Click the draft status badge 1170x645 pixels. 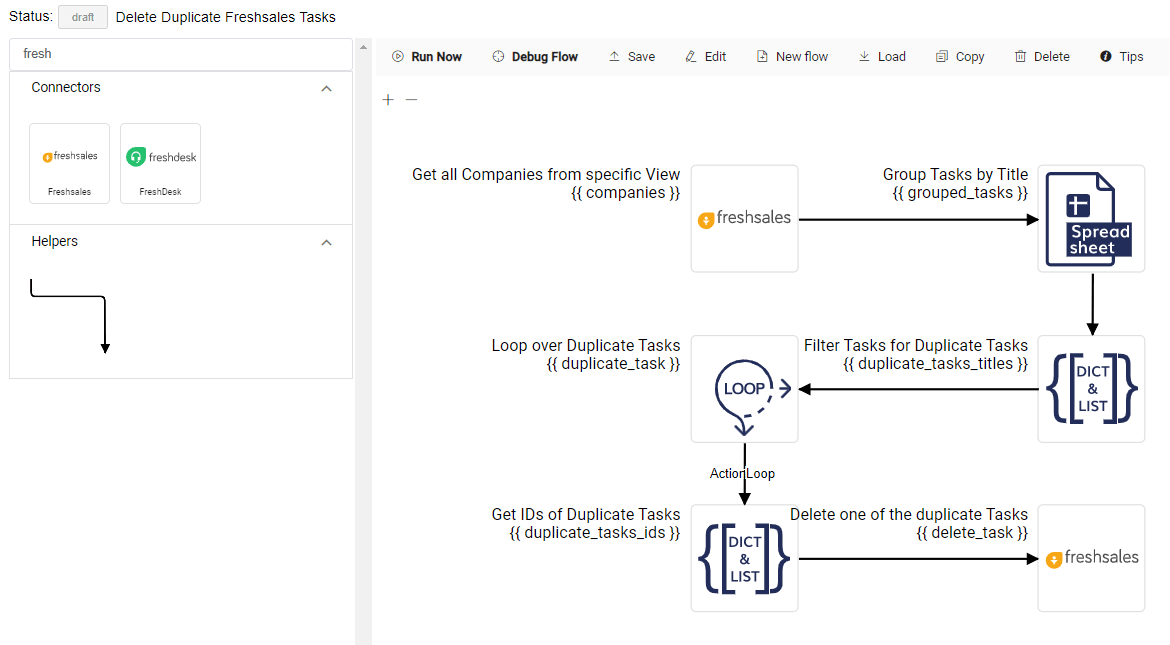click(83, 17)
